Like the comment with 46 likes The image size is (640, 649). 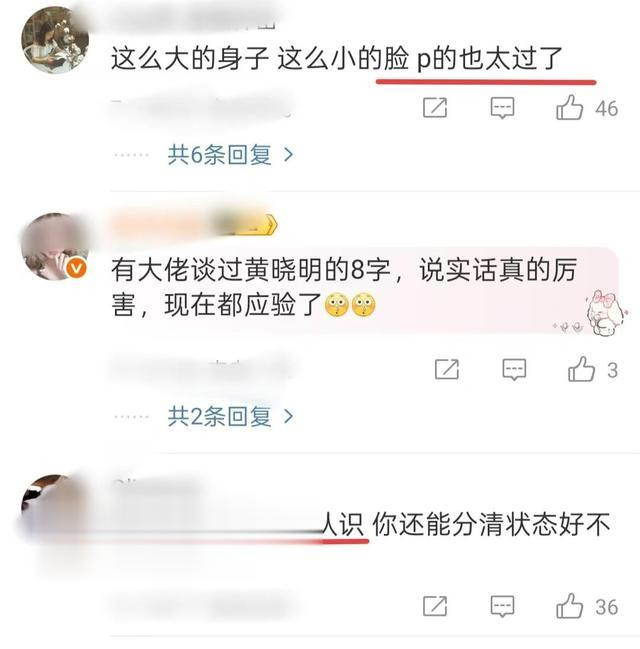pyautogui.click(x=570, y=108)
